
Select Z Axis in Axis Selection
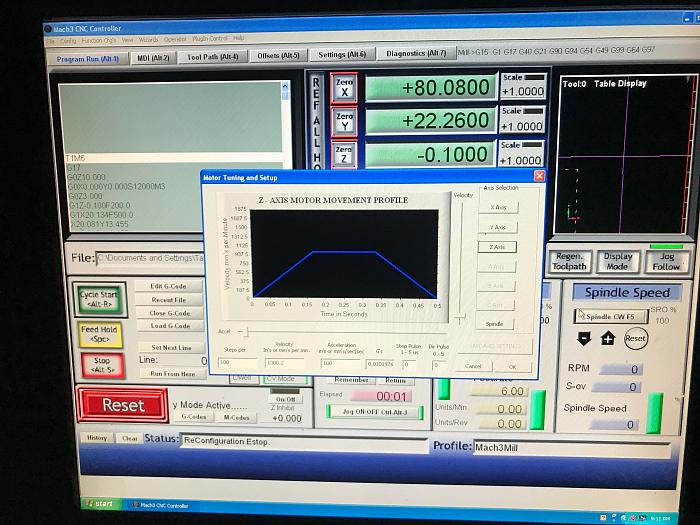[497, 246]
